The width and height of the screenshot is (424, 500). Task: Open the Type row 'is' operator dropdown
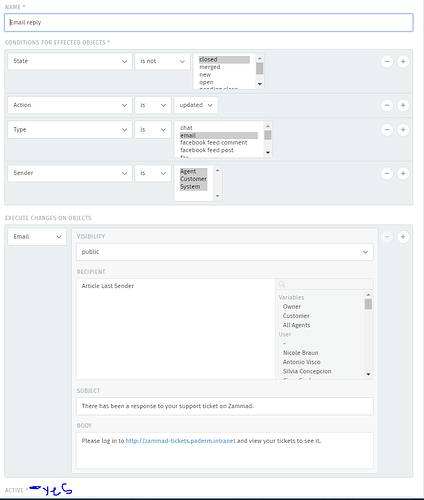coord(153,130)
